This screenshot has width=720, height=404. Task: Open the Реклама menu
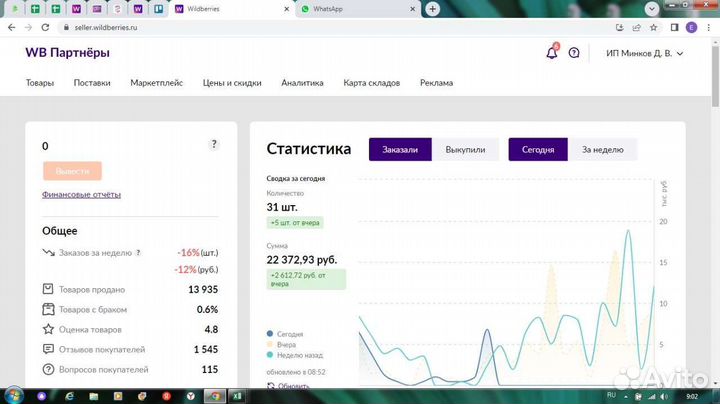[x=436, y=83]
